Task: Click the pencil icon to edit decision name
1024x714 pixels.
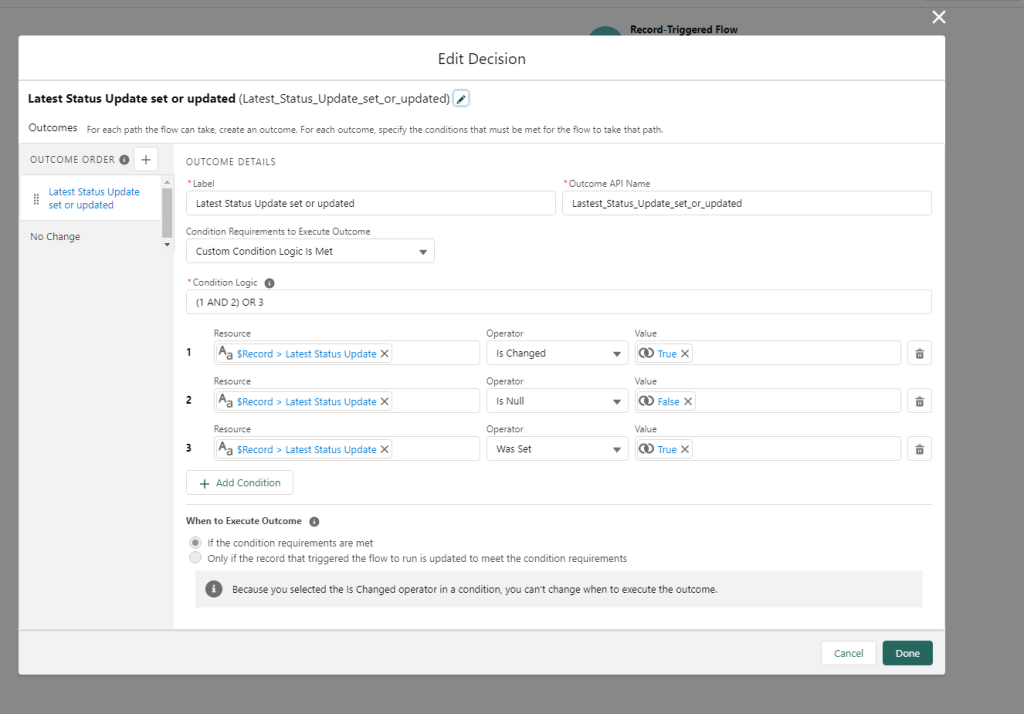Action: (461, 98)
